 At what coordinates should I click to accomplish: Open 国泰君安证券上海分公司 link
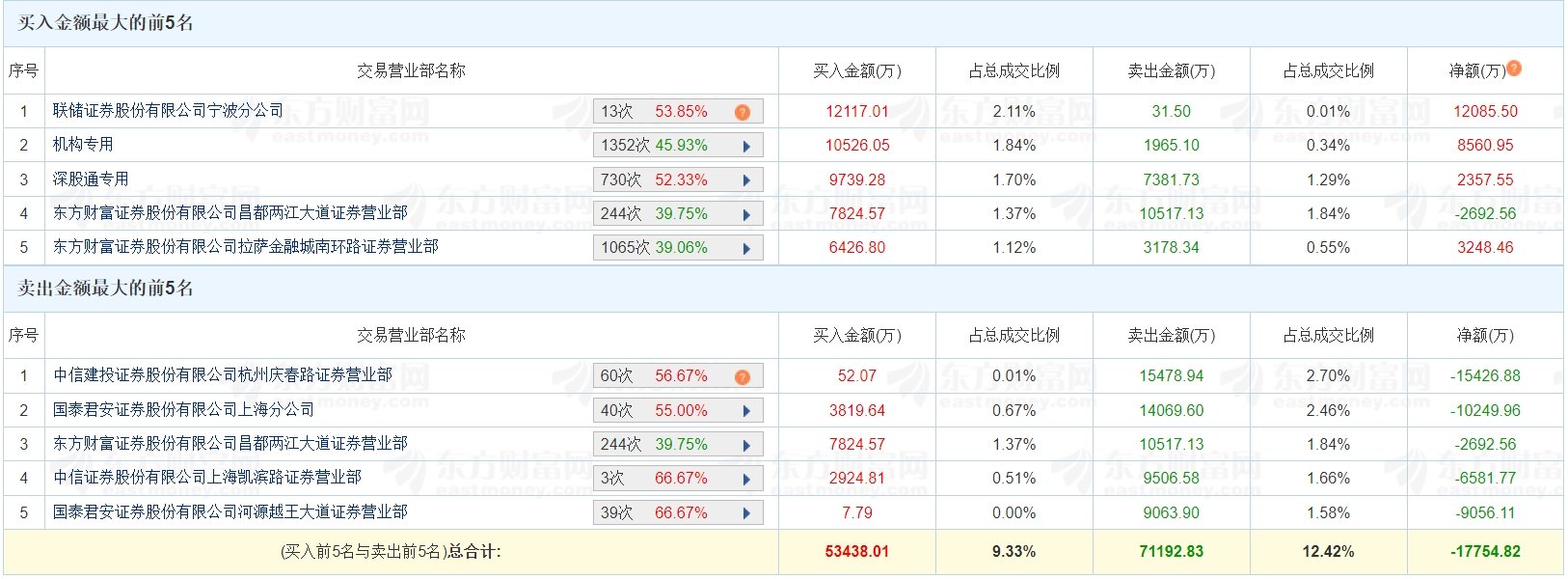point(183,410)
